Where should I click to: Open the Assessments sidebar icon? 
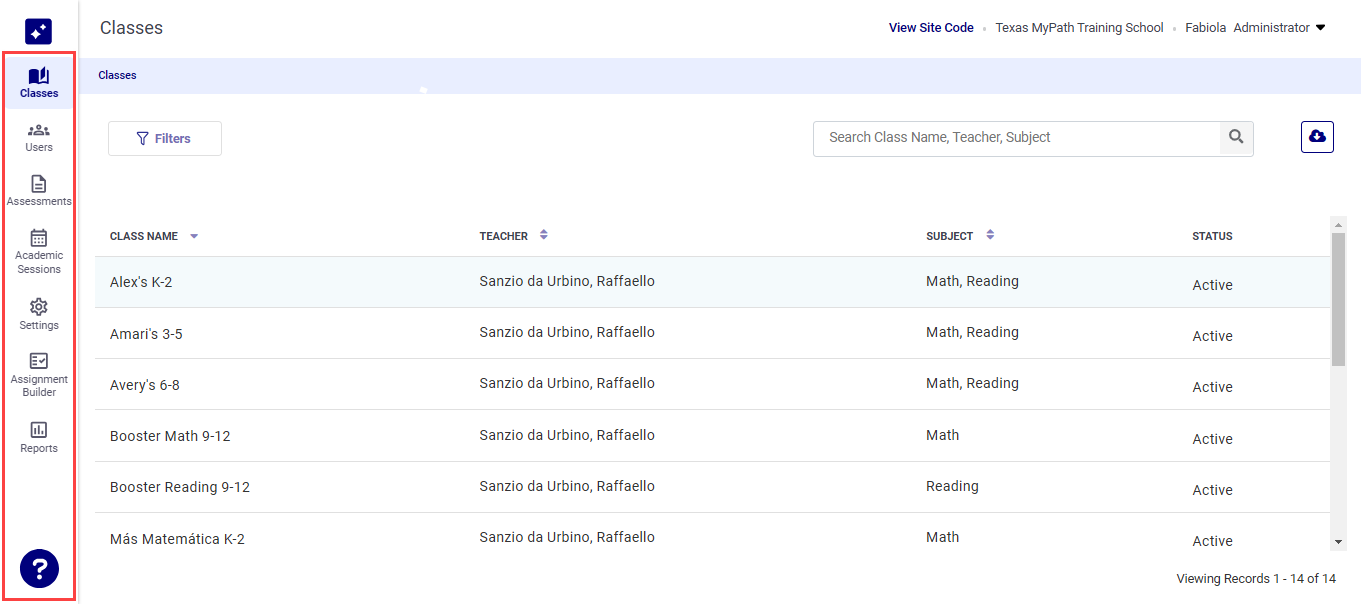click(39, 184)
